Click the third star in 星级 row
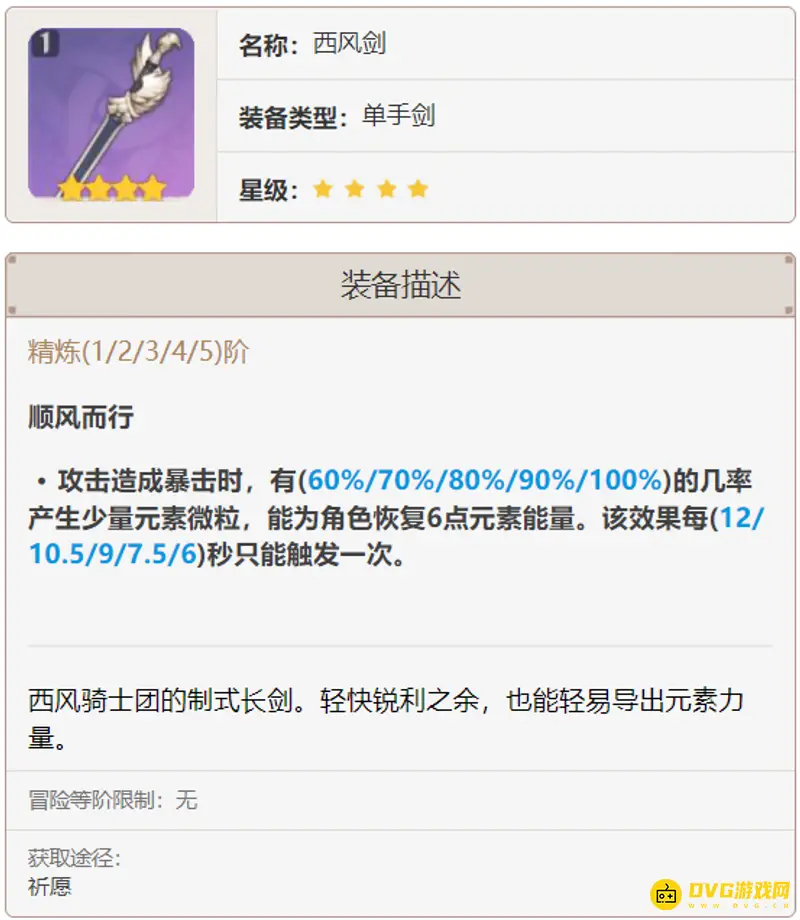Screen dimensions: 800x920 386,190
